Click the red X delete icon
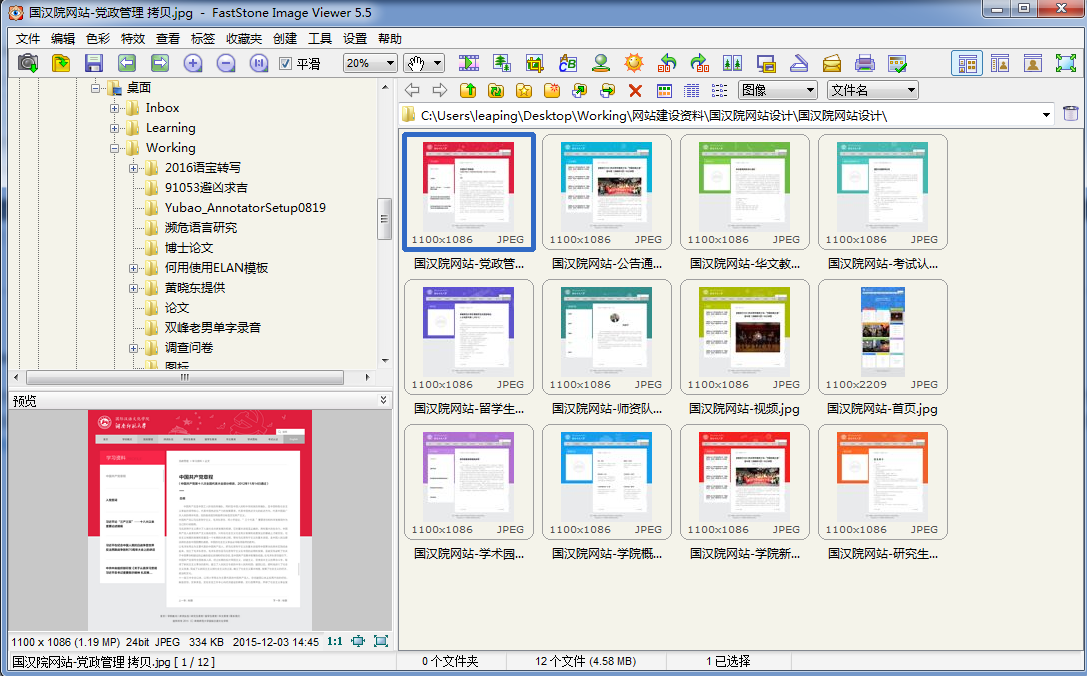Image resolution: width=1087 pixels, height=676 pixels. click(x=634, y=90)
